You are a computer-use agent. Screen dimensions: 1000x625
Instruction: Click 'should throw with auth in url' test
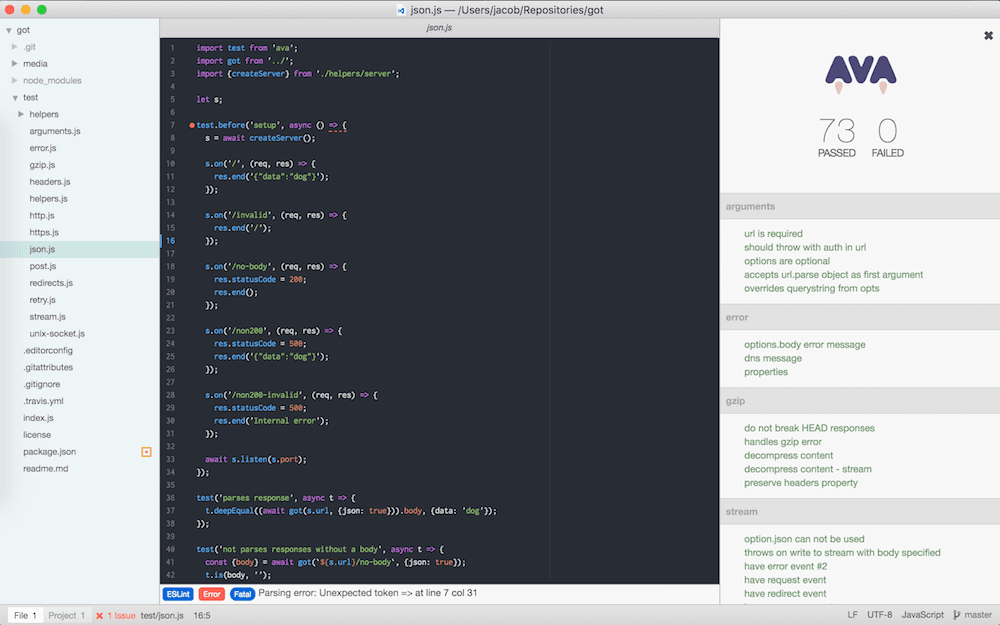click(805, 247)
